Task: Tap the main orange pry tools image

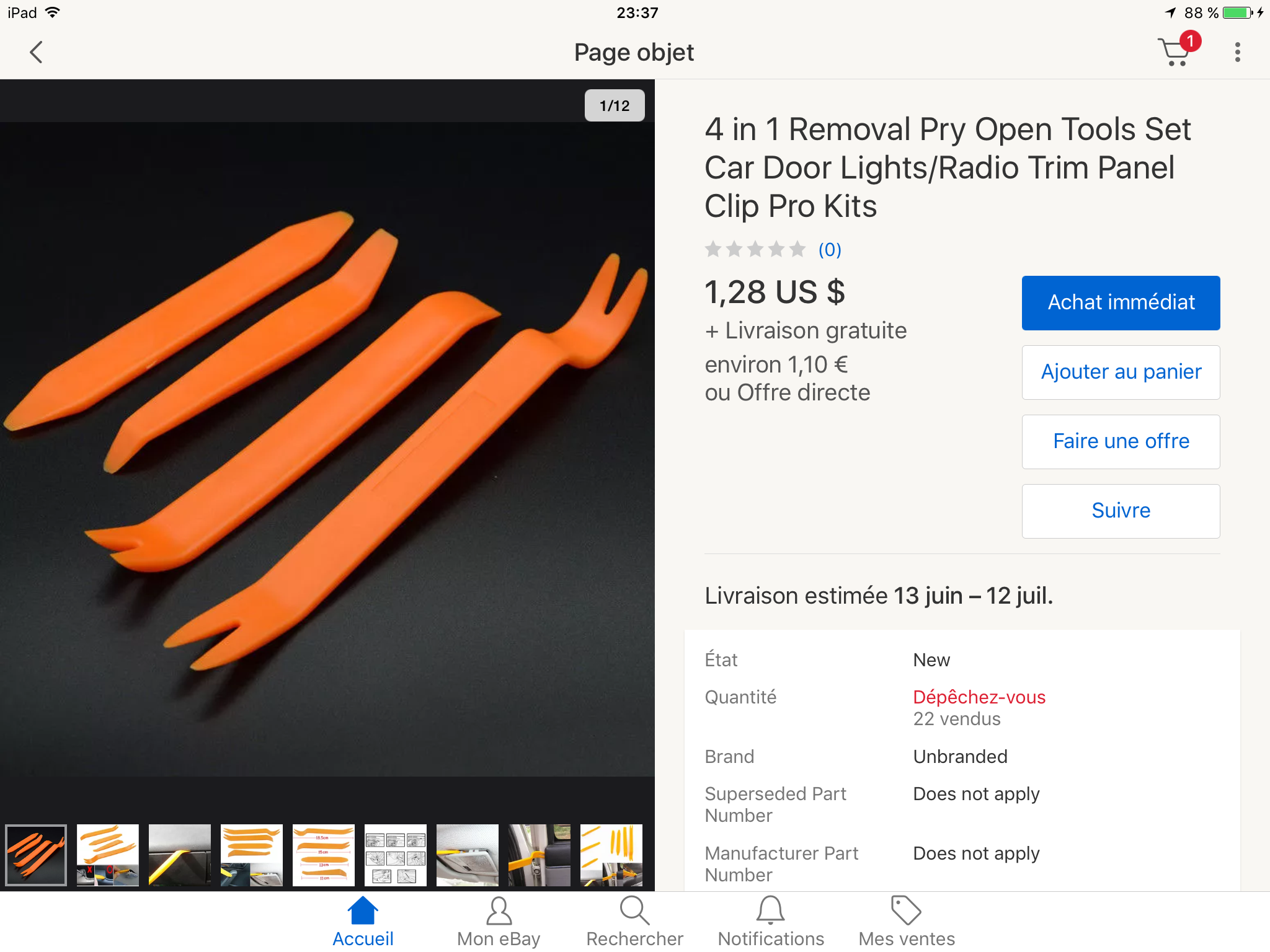Action: [327, 449]
